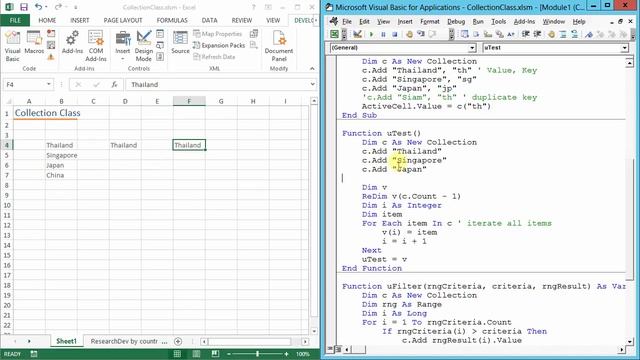Open the FILE tab in Excel
The image size is (640, 360).
pyautogui.click(x=15, y=20)
